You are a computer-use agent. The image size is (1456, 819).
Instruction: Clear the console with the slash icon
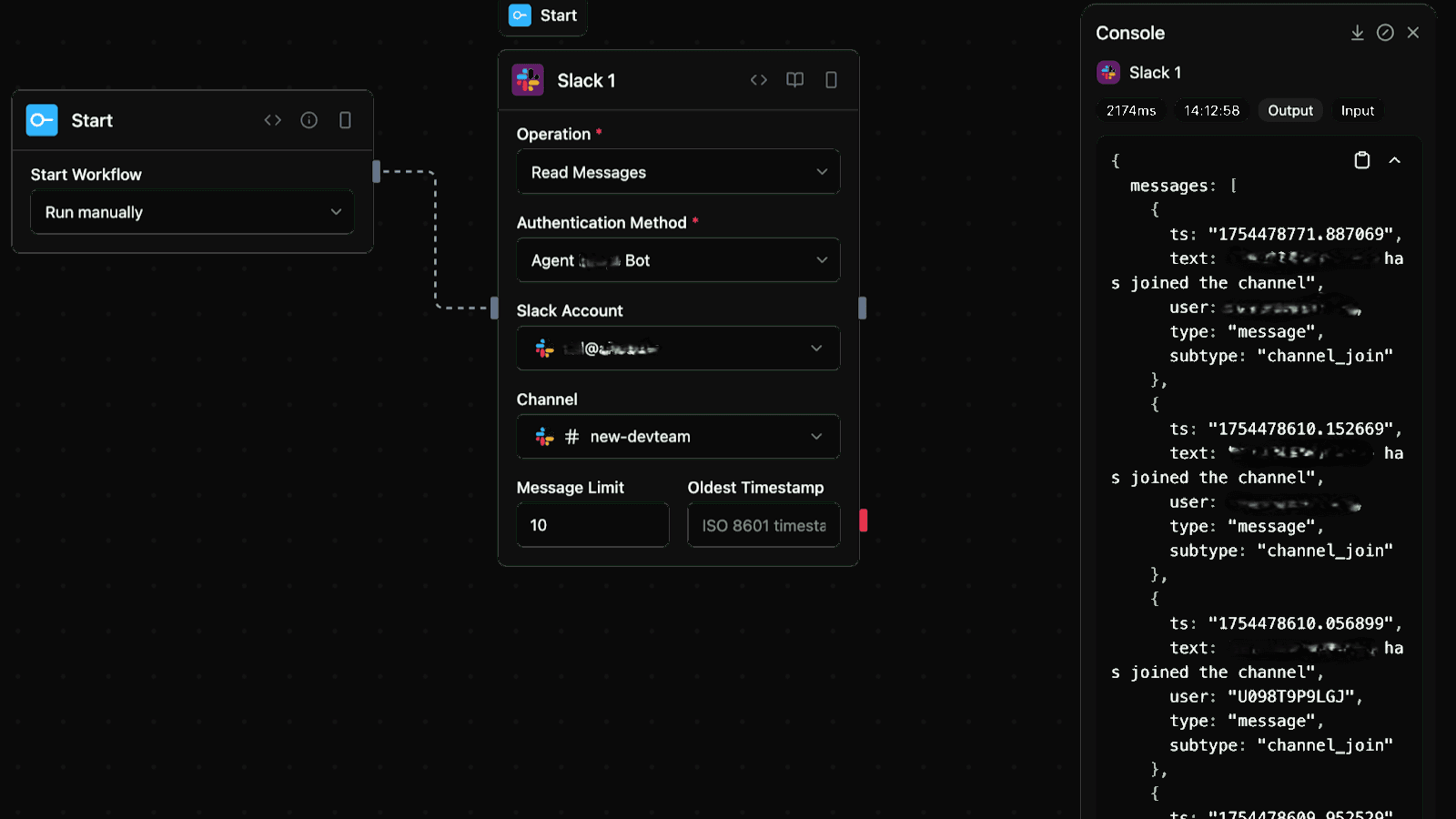1385,32
